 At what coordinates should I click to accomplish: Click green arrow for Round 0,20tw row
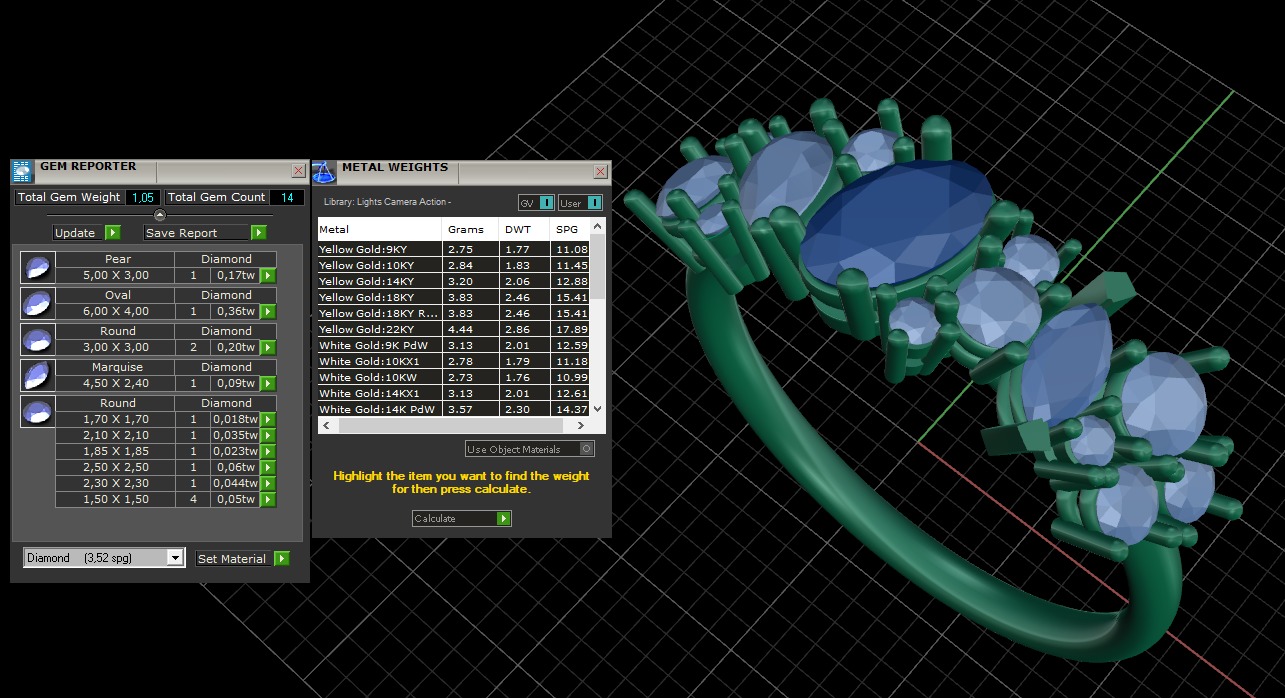pos(268,347)
